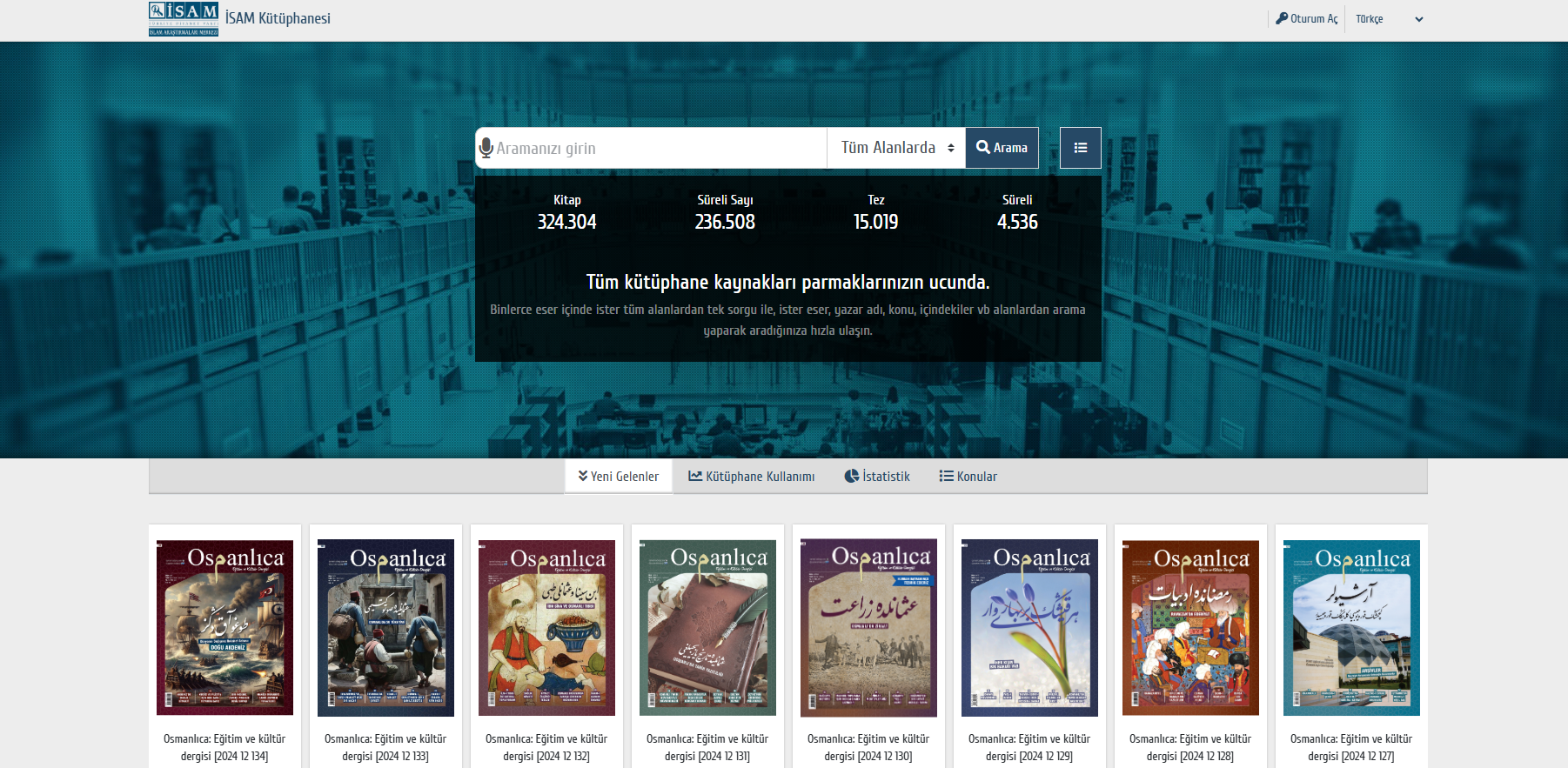Switch to Yeni Gelenler tab
Screen dimensions: 1568x768
point(619,477)
